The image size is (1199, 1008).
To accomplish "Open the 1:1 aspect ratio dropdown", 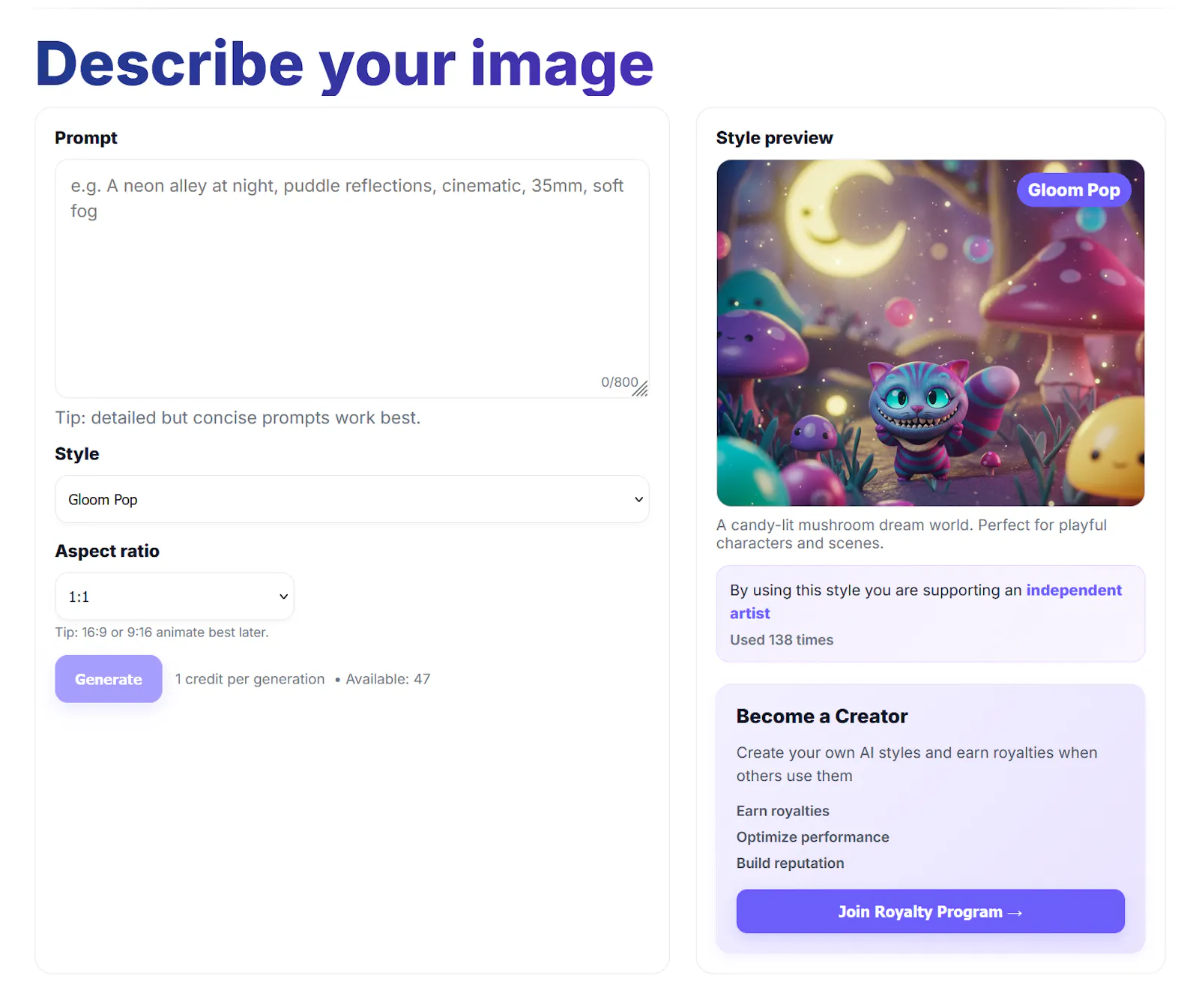I will 174,597.
